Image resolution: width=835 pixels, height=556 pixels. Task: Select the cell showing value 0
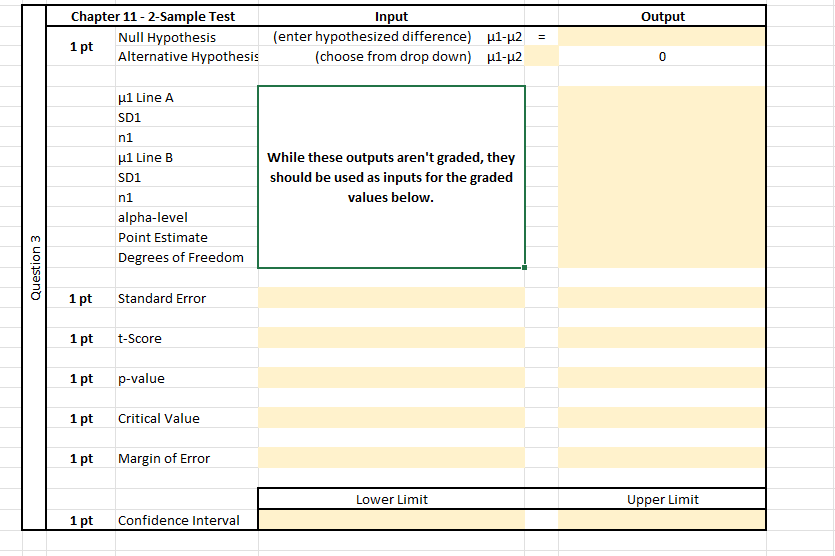click(662, 56)
